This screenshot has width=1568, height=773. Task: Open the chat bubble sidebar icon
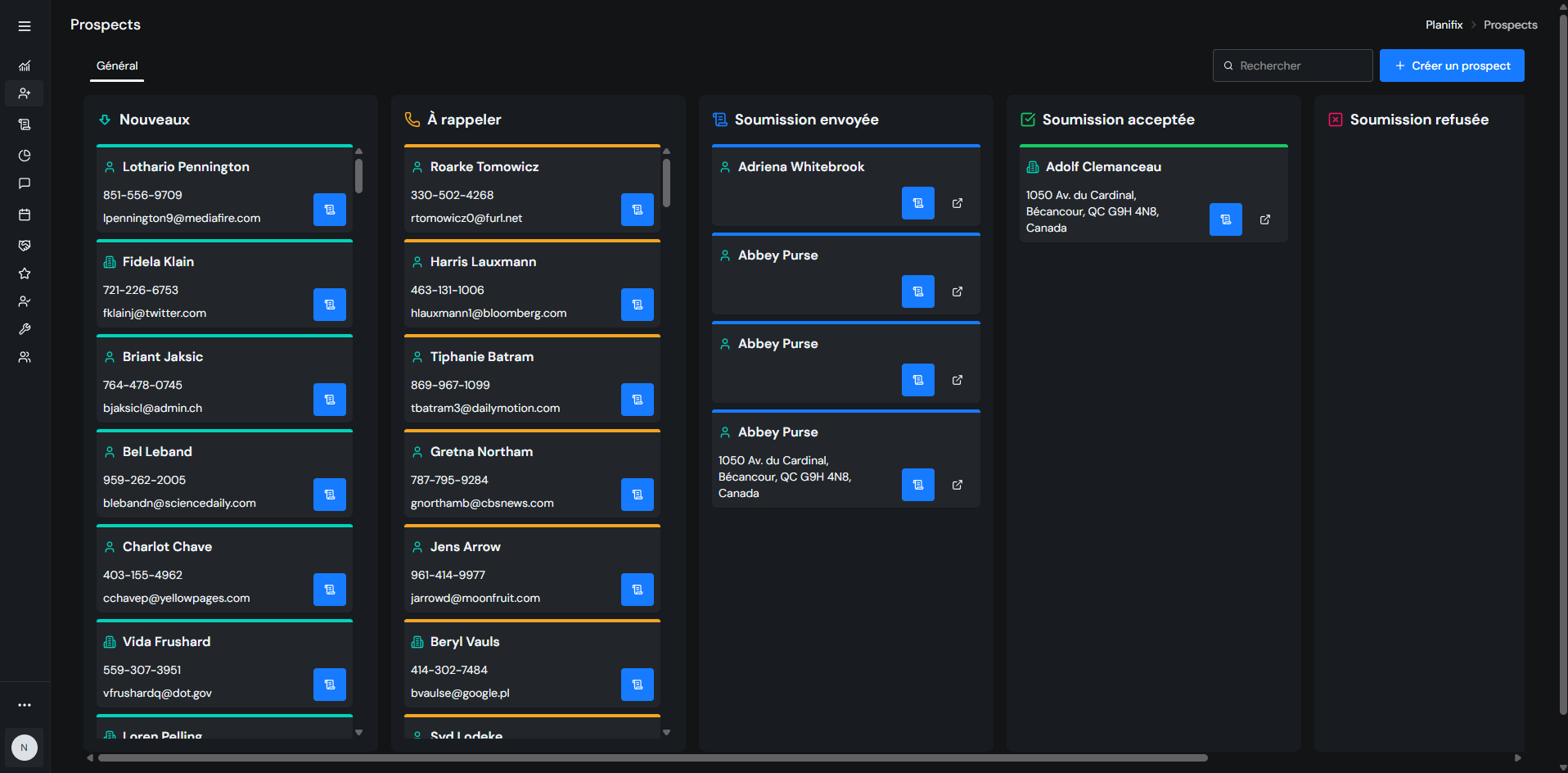(x=25, y=183)
